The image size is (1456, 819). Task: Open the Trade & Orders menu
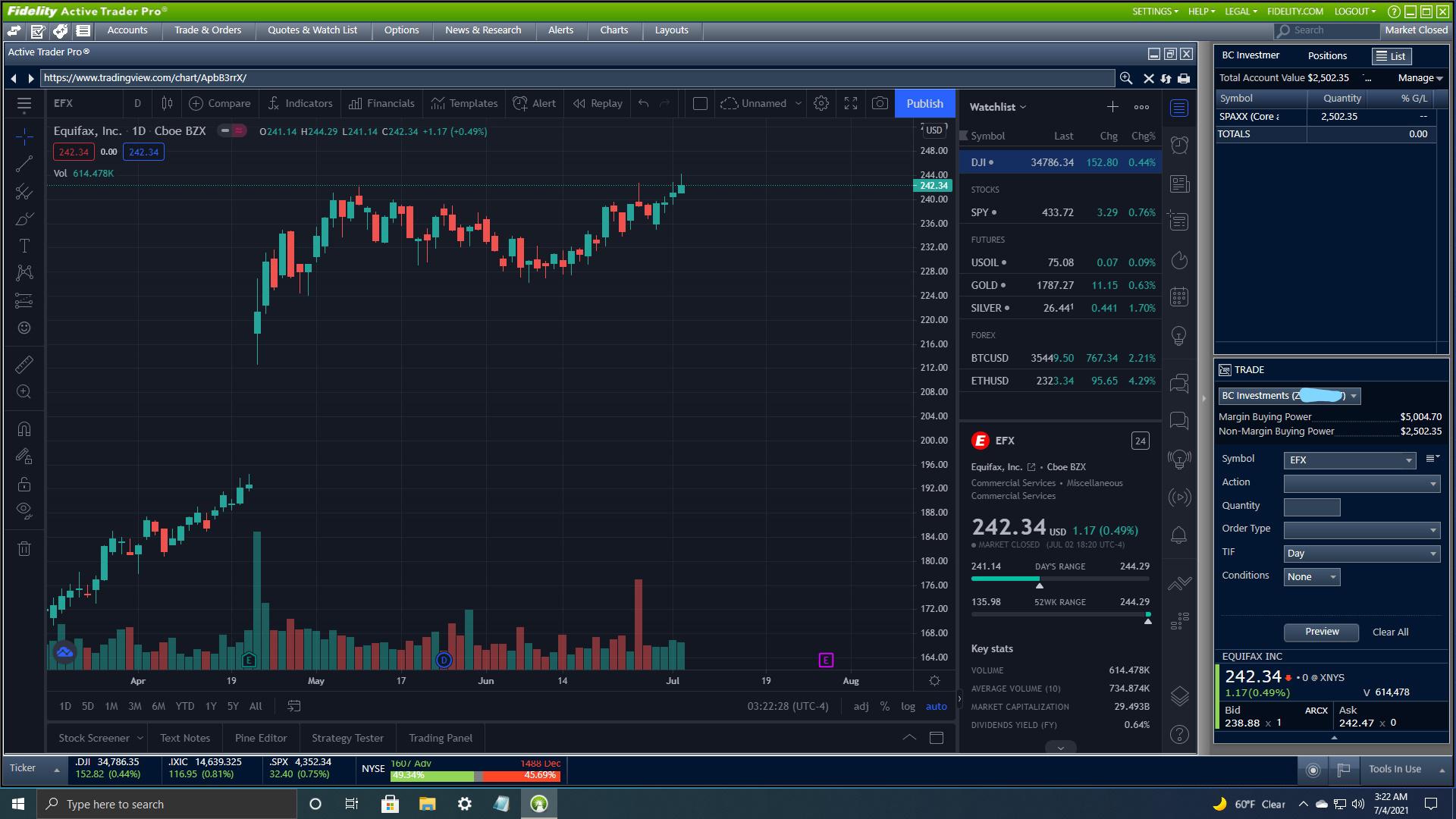tap(208, 30)
